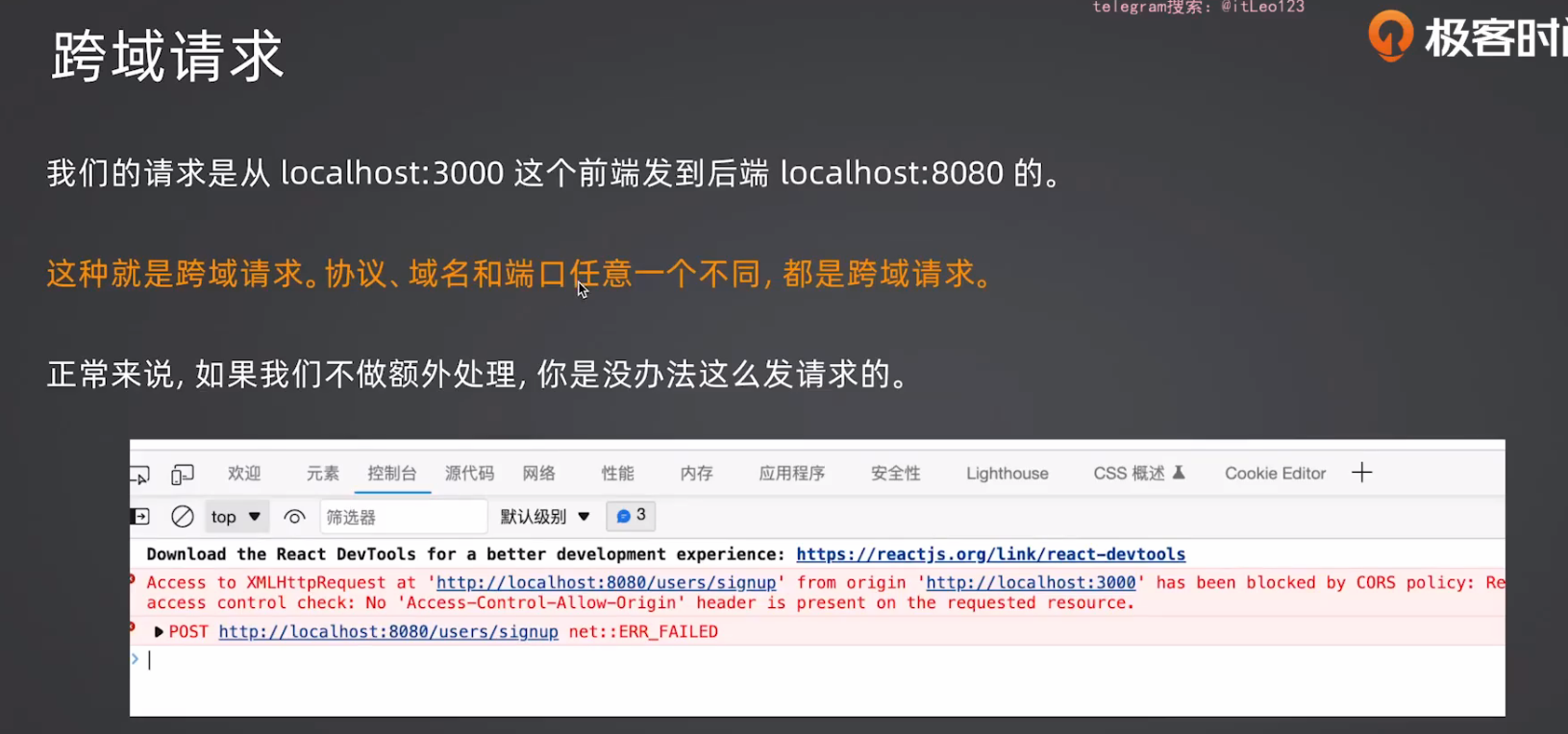Select the 控制台 tab
This screenshot has width=1568, height=734.
pos(392,474)
